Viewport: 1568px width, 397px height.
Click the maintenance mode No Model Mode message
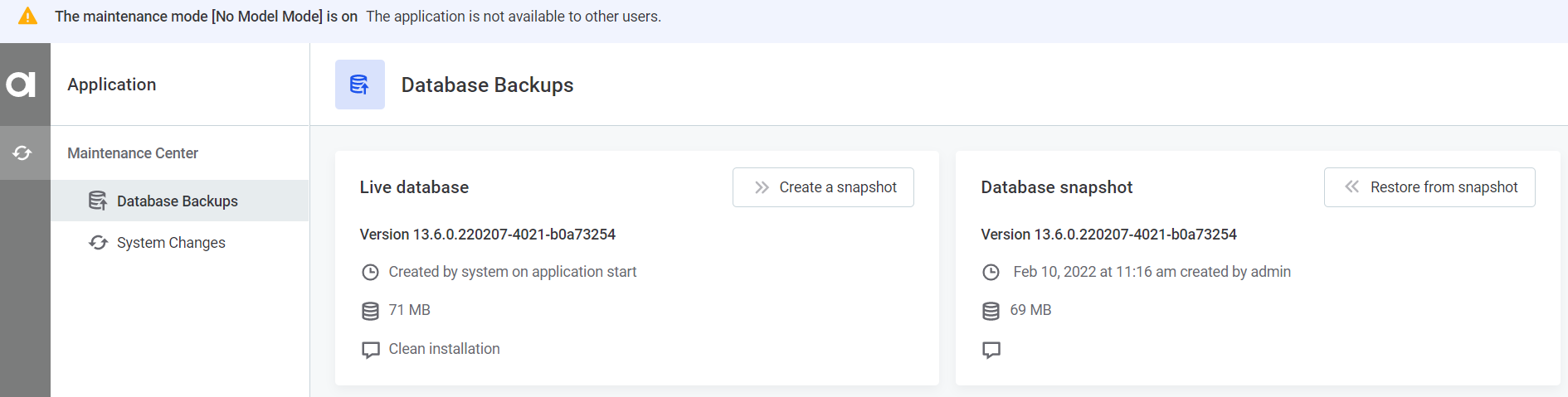point(206,17)
